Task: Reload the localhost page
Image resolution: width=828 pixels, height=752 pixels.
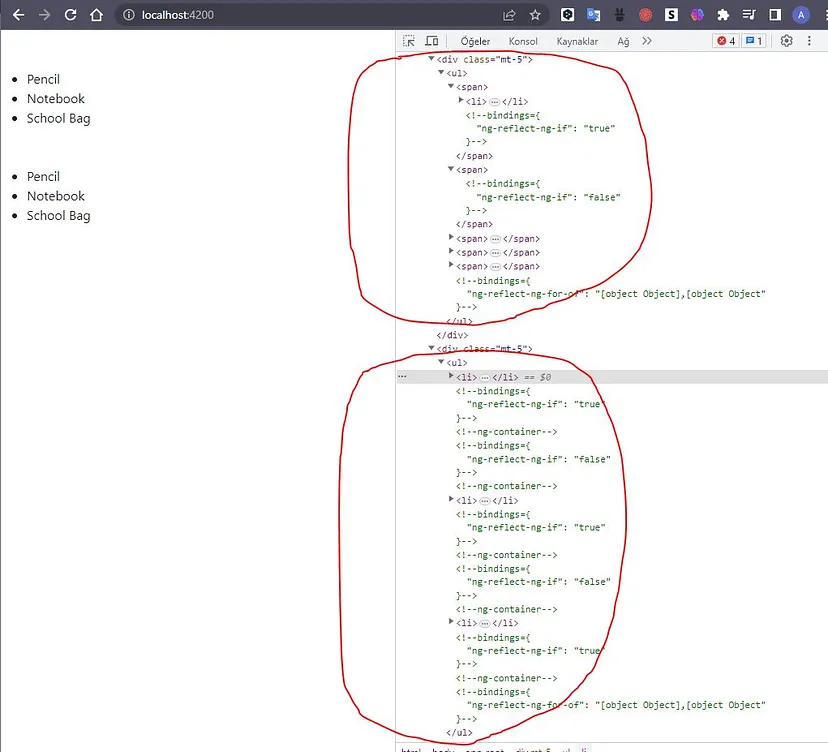Action: (70, 15)
